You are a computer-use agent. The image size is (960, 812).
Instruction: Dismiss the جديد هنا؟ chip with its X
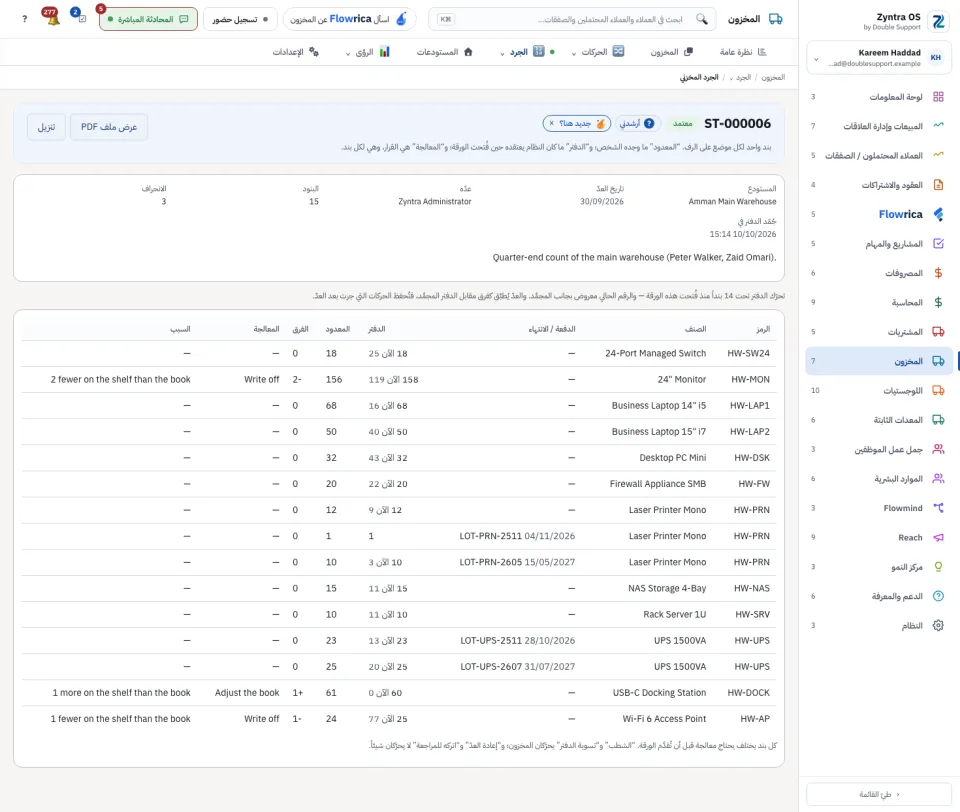click(x=552, y=124)
